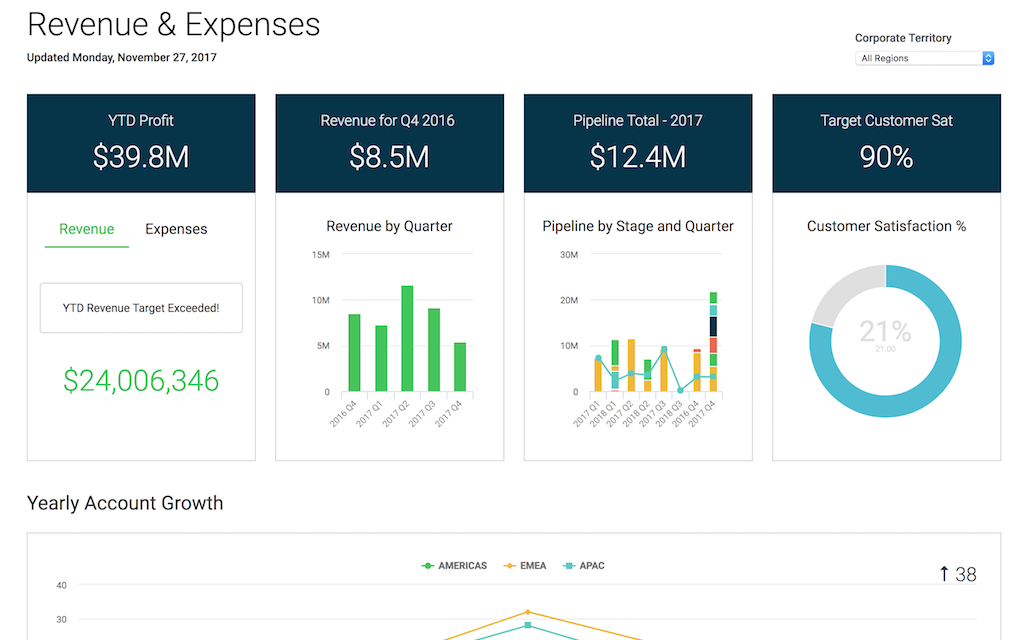Select the YTD Profit $39.8M tile
The width and height of the screenshot is (1023, 640).
coord(141,143)
